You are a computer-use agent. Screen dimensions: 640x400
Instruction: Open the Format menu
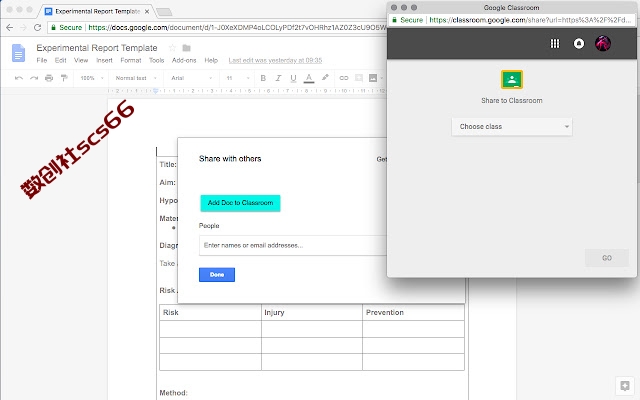point(131,60)
